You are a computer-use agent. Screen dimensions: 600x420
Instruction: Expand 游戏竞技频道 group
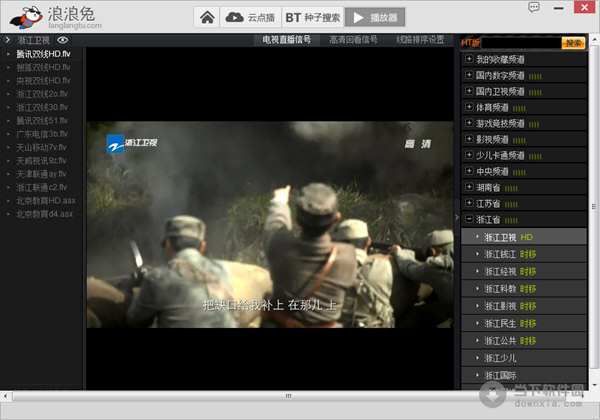[x=469, y=123]
